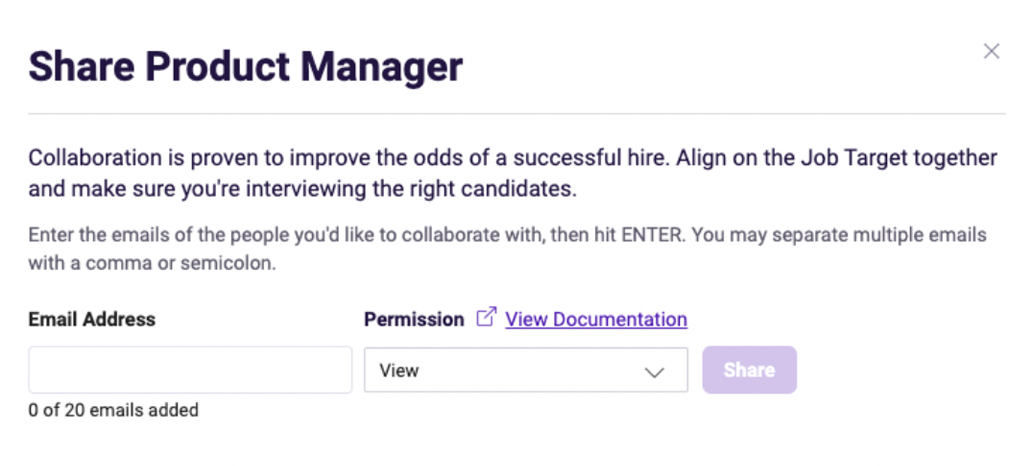1032x466 pixels.
Task: Click the external link icon beside View Documentation
Action: [486, 319]
